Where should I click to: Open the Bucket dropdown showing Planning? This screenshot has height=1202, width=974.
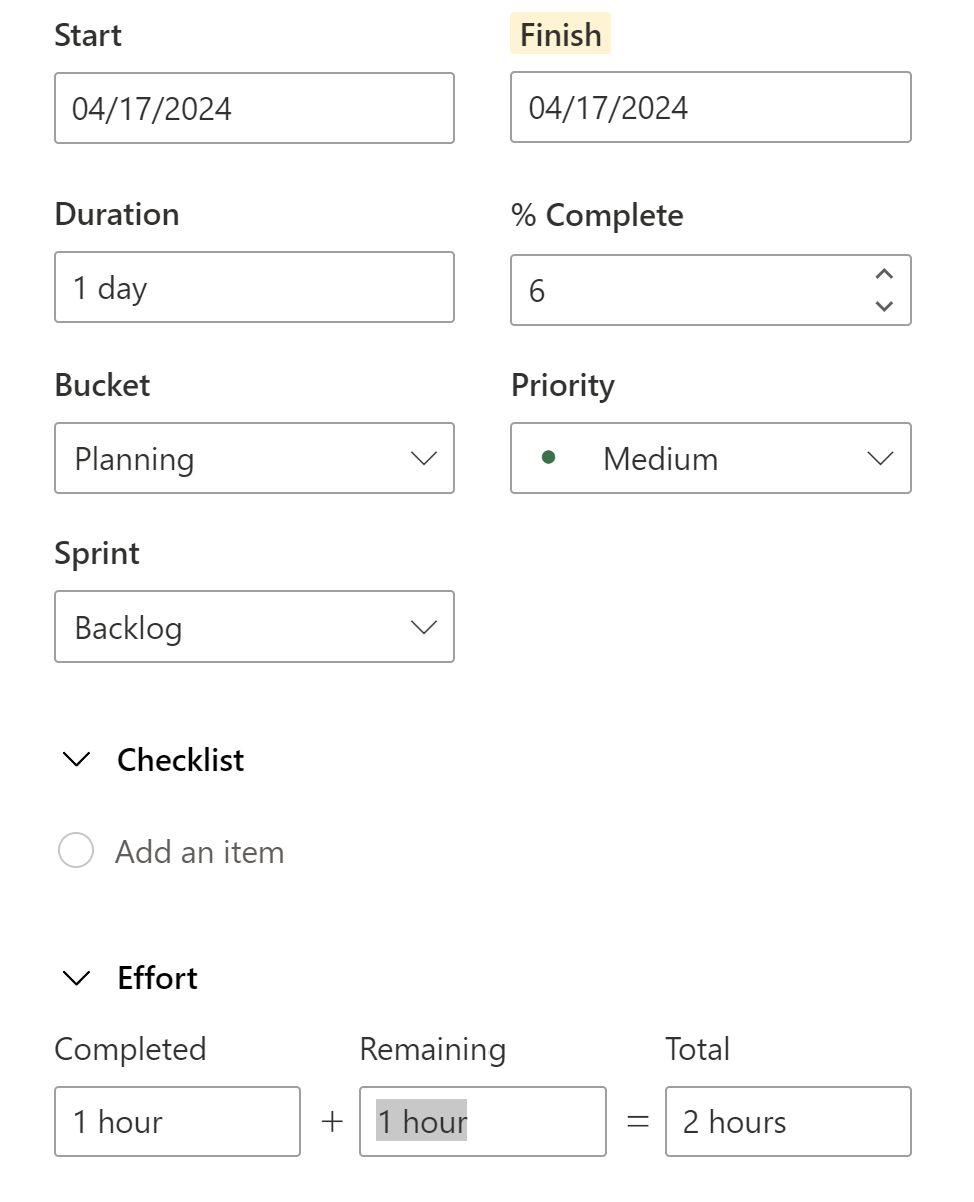254,459
